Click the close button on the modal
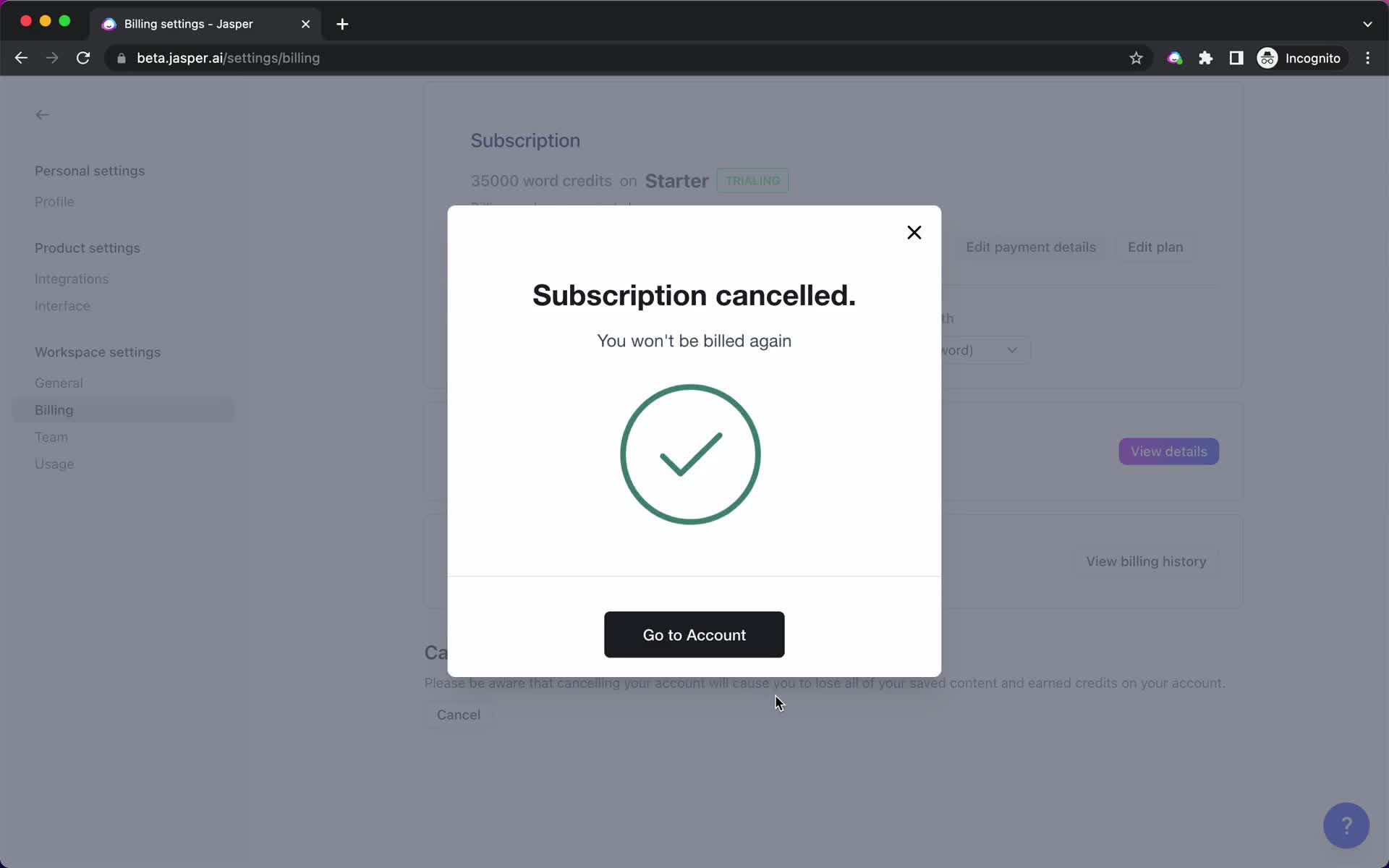The height and width of the screenshot is (868, 1389). [x=913, y=232]
